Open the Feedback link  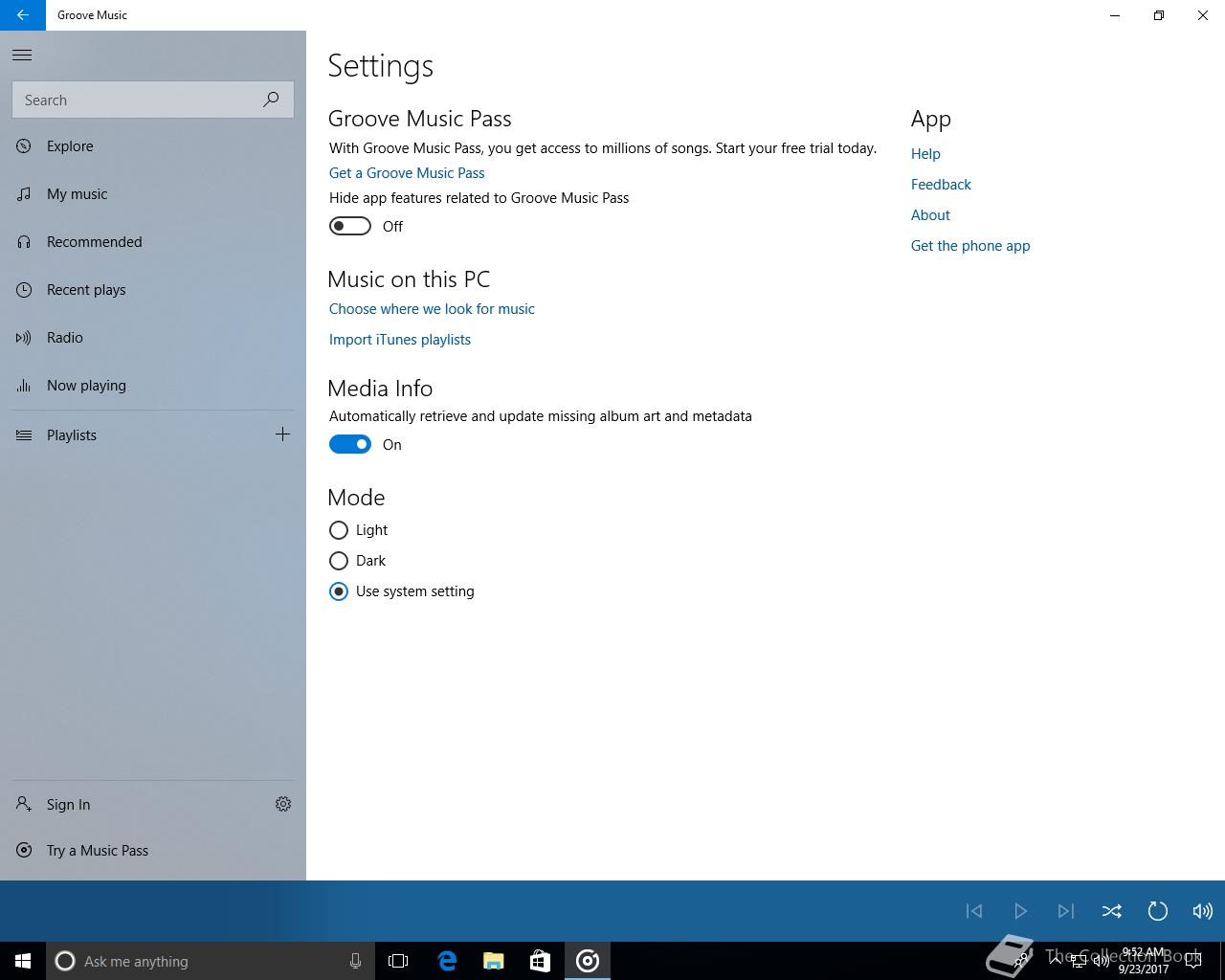click(941, 185)
